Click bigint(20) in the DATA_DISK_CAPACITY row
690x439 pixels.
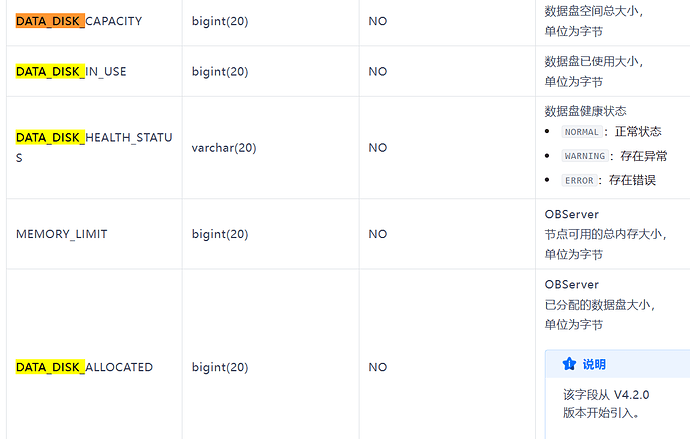[220, 21]
